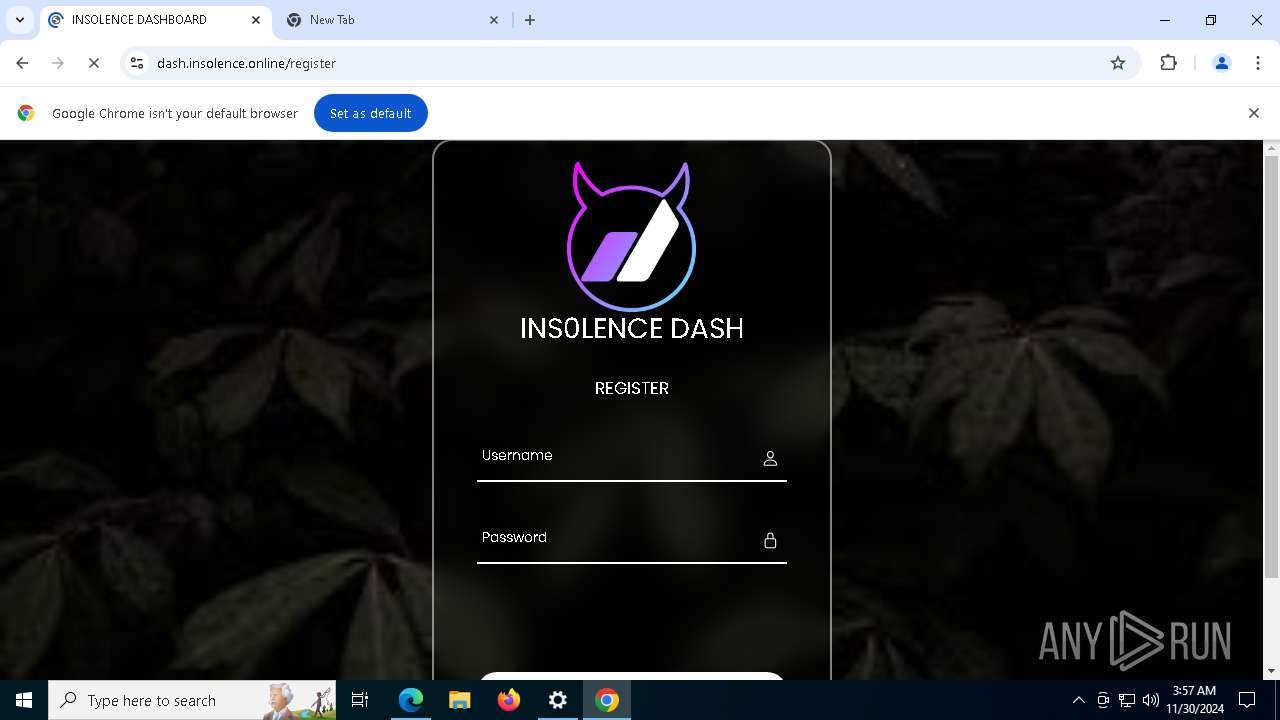This screenshot has width=1280, height=720.
Task: Click the taskbar search box
Action: coord(192,700)
